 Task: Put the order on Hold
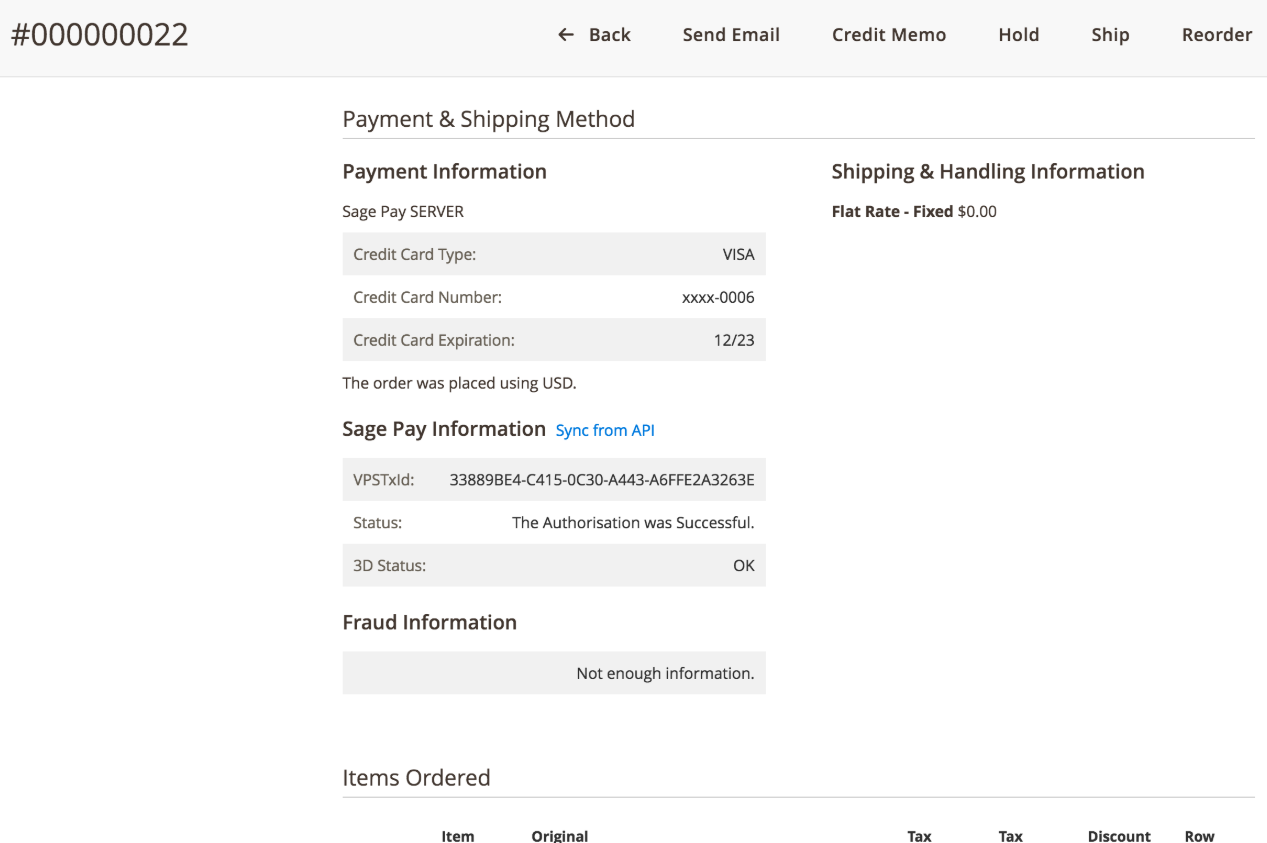click(1018, 35)
